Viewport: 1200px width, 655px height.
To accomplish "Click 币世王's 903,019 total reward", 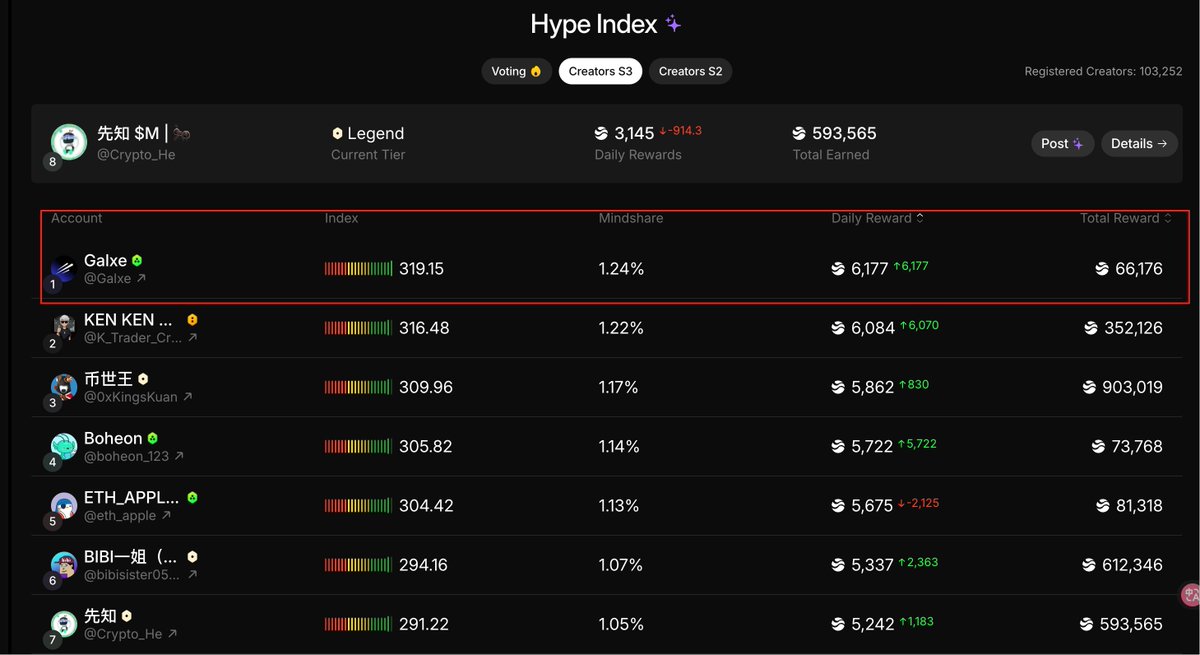I will pos(1132,387).
